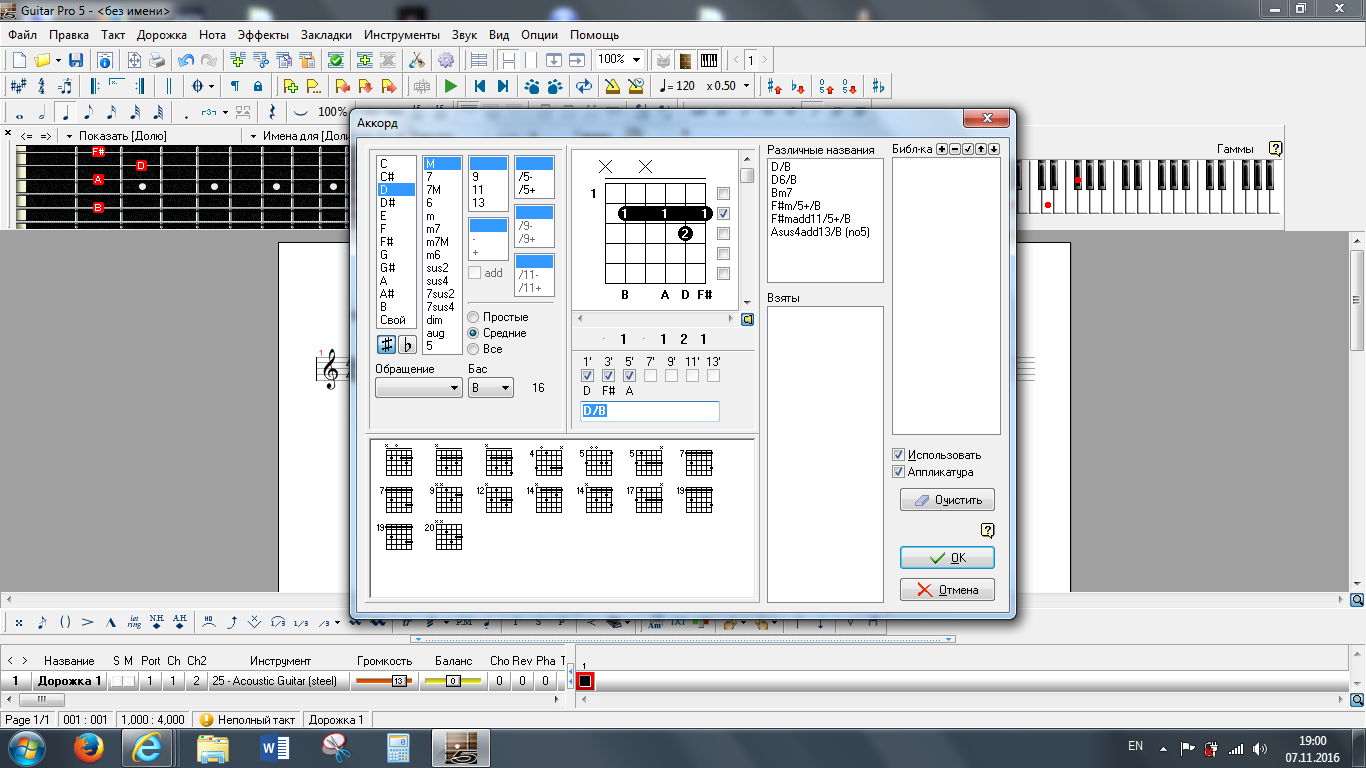The image size is (1366, 768).
Task: Click the Отмена button
Action: click(947, 590)
